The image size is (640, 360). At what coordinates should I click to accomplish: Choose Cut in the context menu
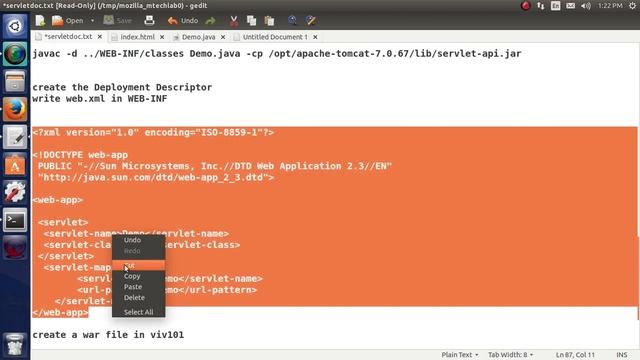tap(138, 265)
